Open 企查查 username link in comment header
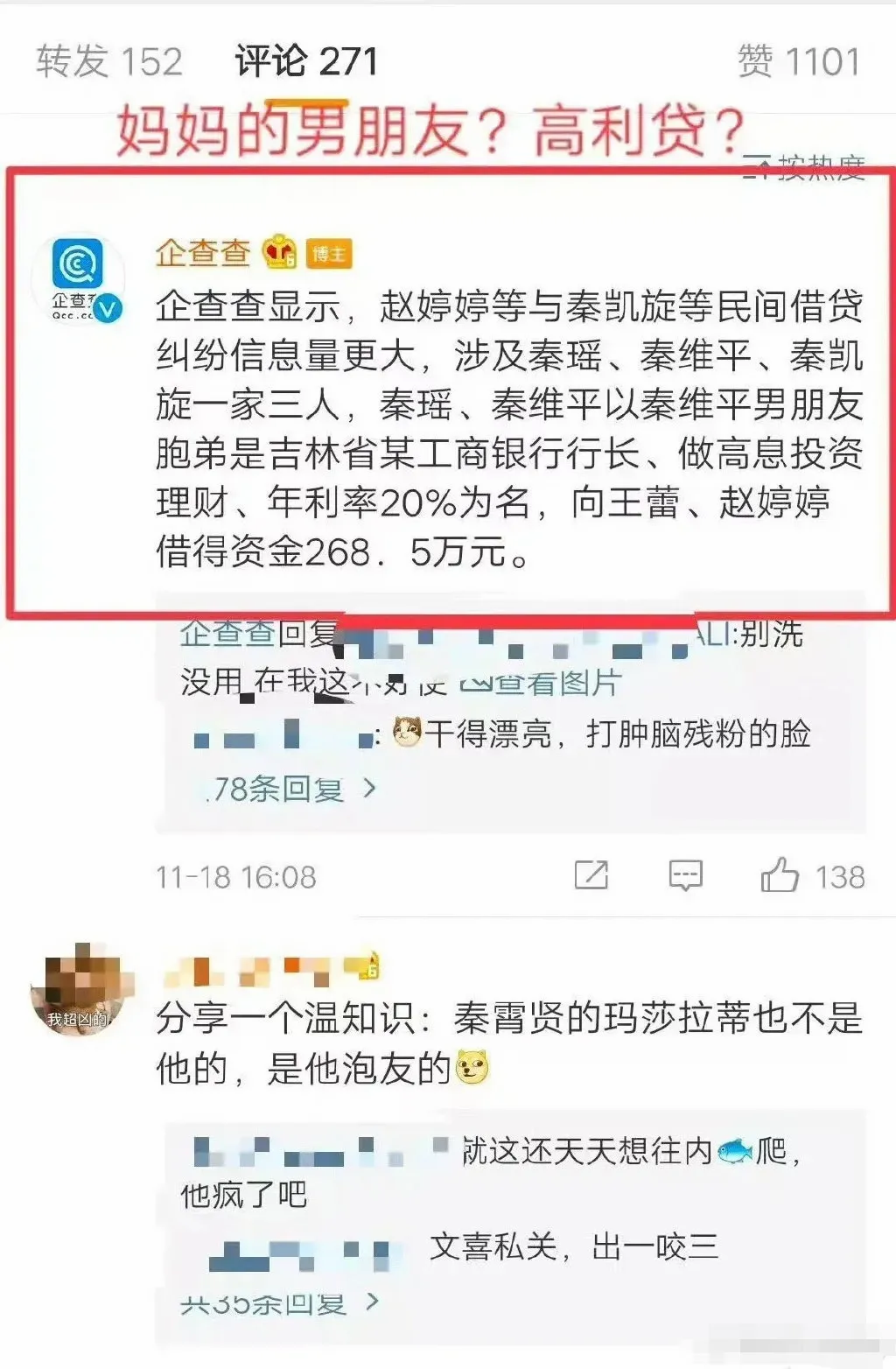 pos(203,253)
